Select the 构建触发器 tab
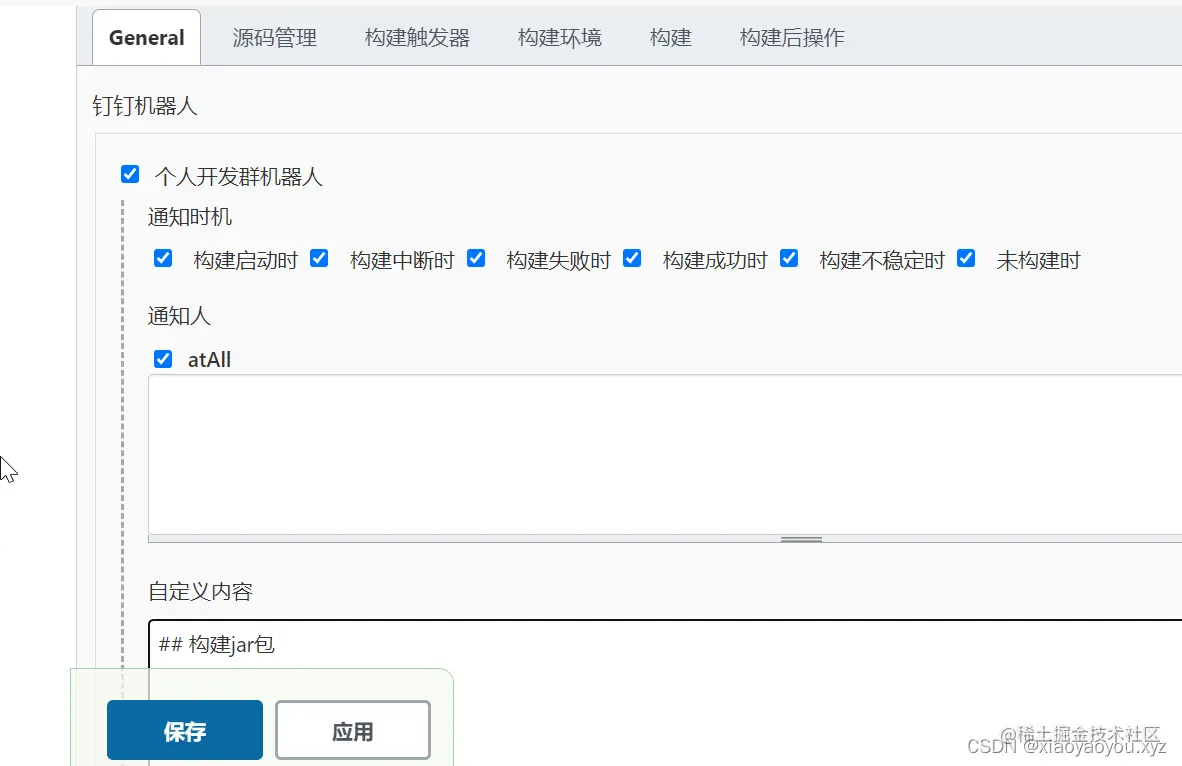The width and height of the screenshot is (1182, 766). point(417,37)
